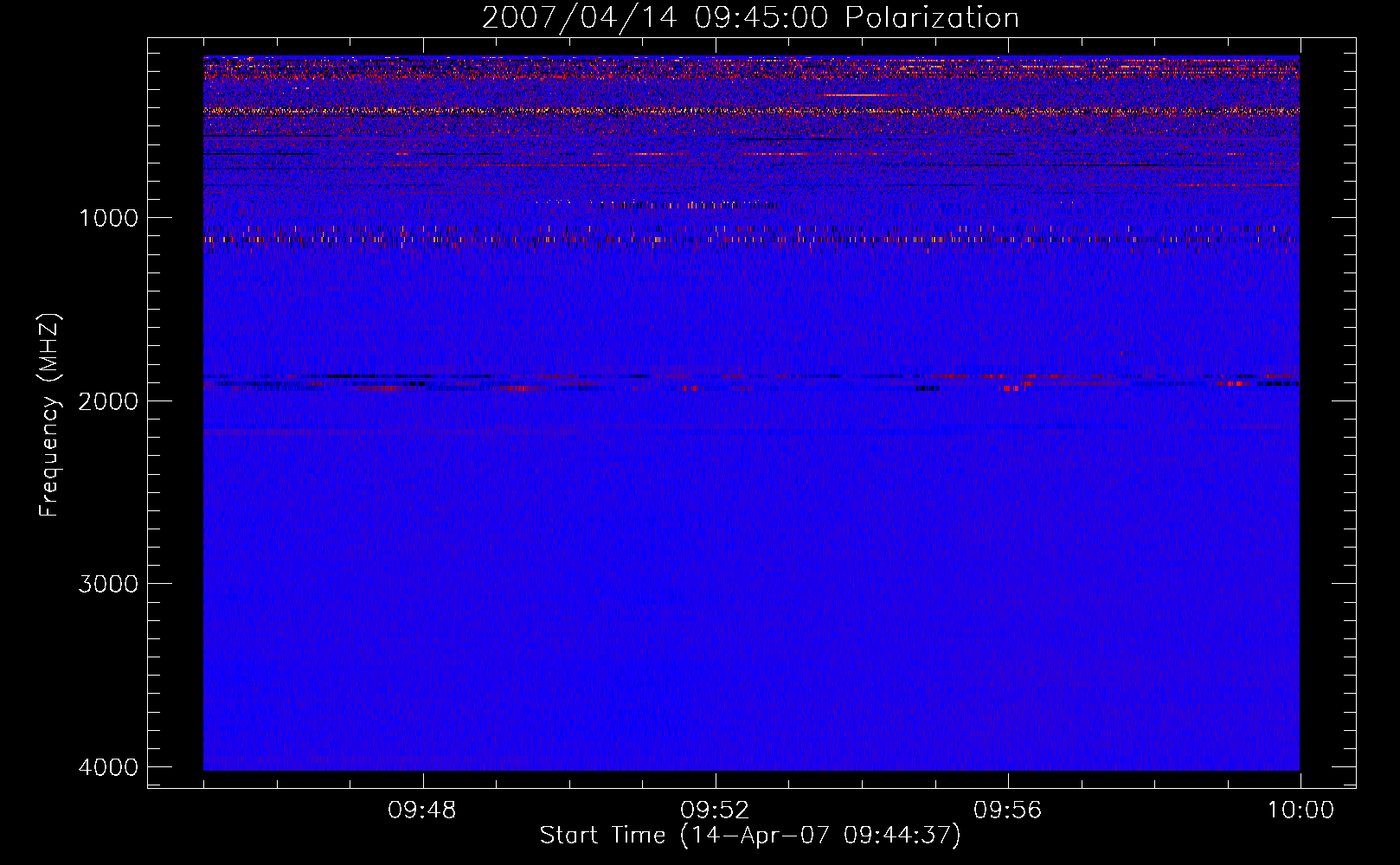Click the 10:00 time tick label
This screenshot has height=865, width=1400.
[x=1300, y=811]
